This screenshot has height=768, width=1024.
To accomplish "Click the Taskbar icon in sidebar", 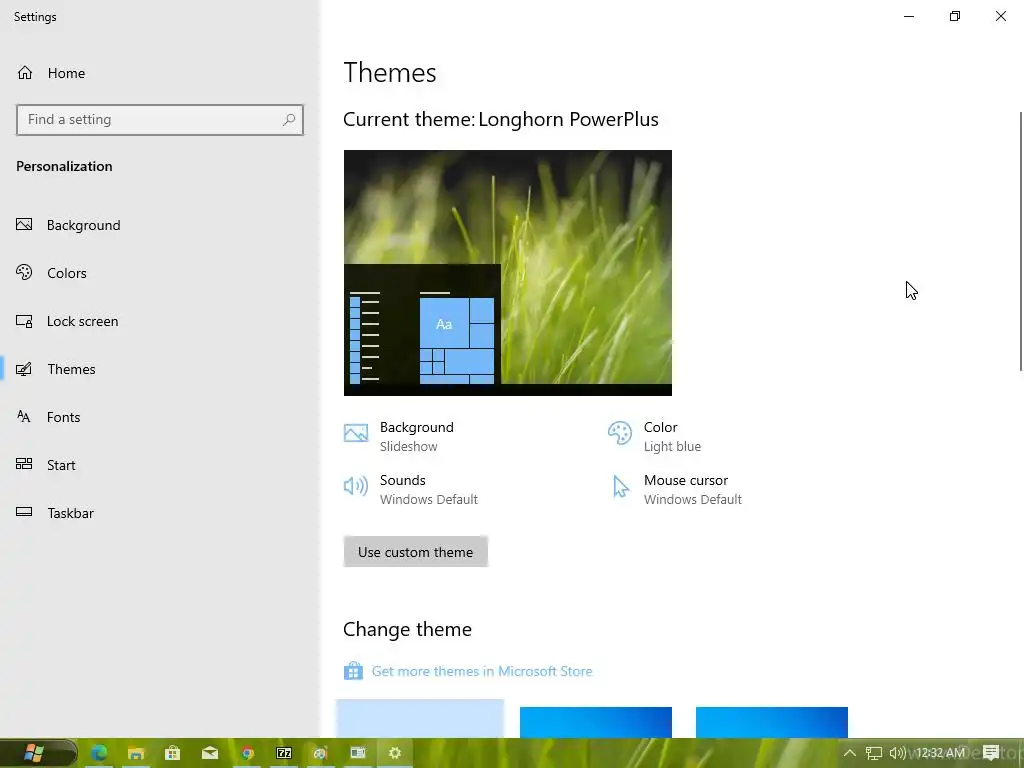I will [24, 512].
